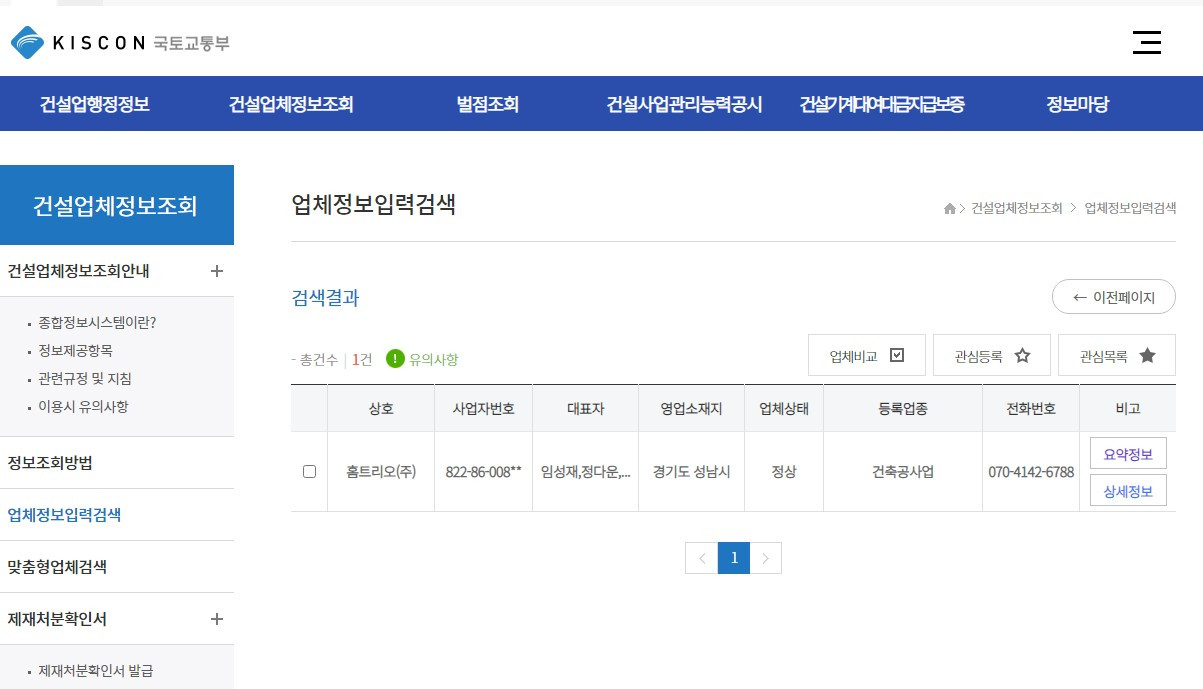Click the 등록업종 column header
The width and height of the screenshot is (1203, 689).
pyautogui.click(x=903, y=409)
